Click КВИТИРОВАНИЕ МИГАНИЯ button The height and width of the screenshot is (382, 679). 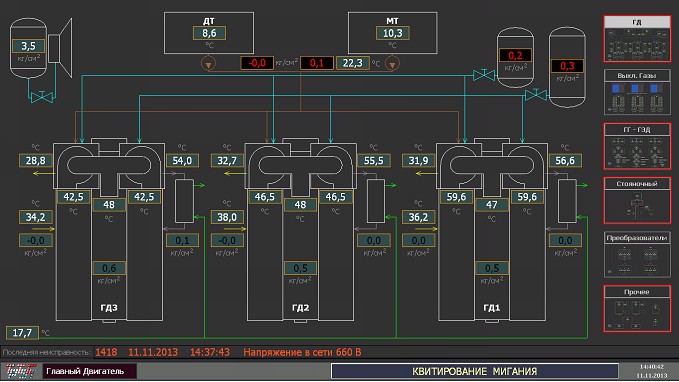(475, 371)
